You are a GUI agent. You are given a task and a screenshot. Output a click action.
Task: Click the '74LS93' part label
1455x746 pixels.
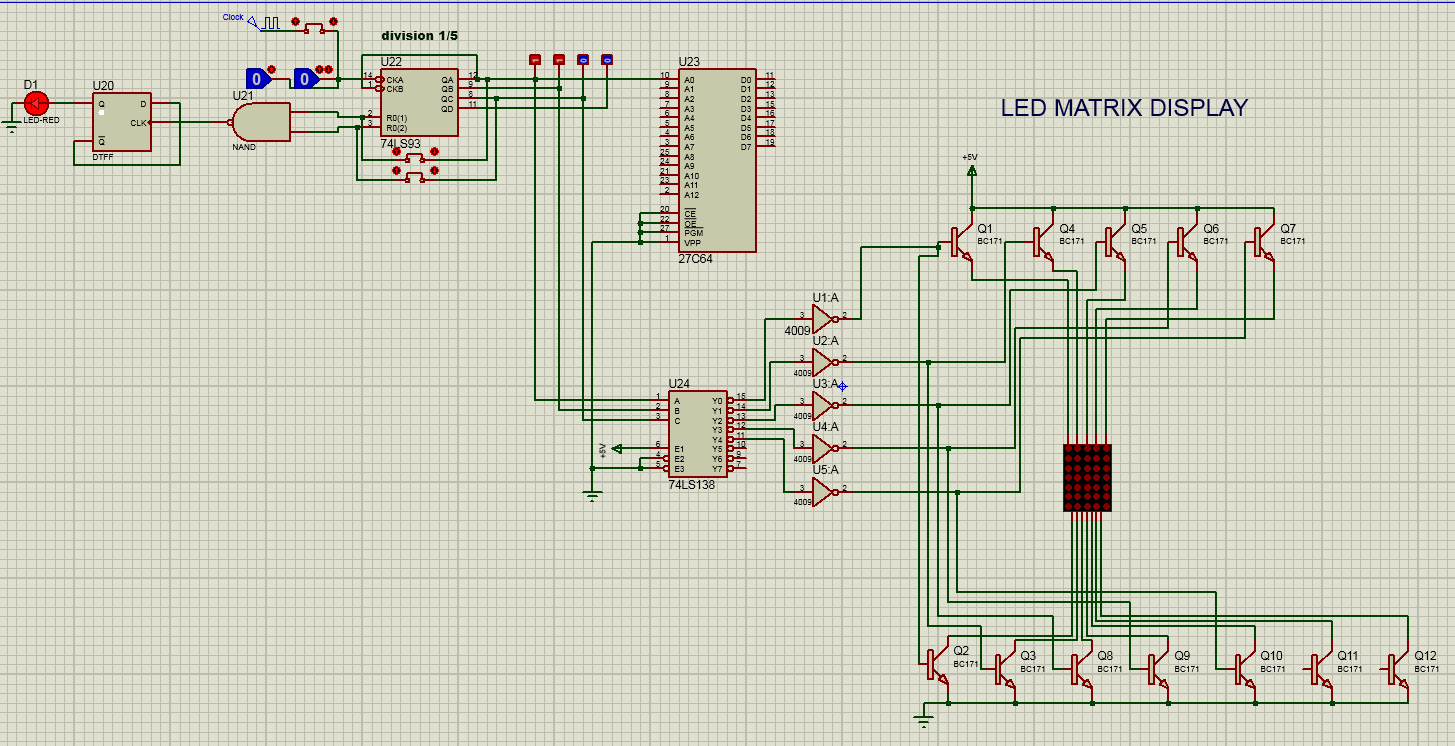pyautogui.click(x=400, y=144)
